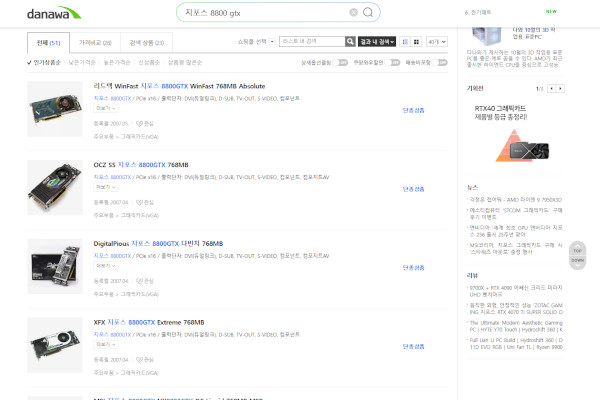Open DigitalPious 8800GTX 다빈치 768MB title

[x=158, y=243]
